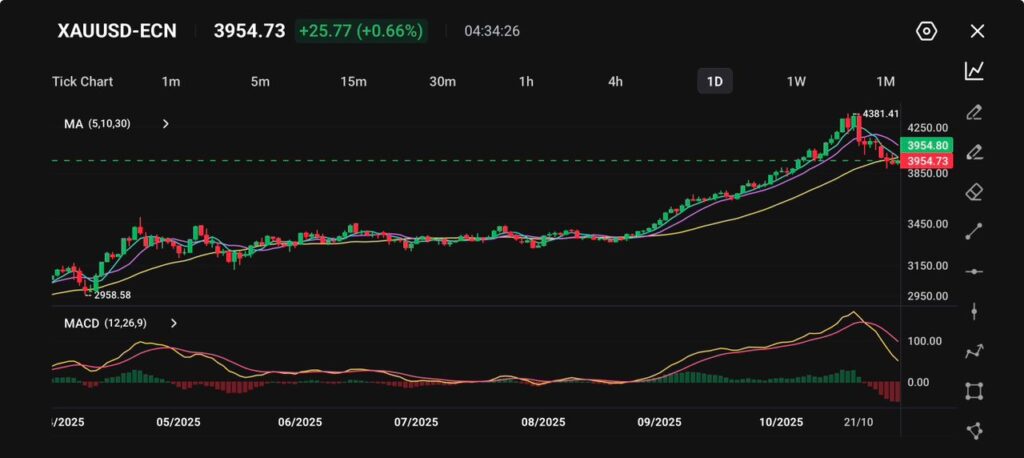This screenshot has width=1024, height=458.
Task: Switch to the 1W timeframe
Action: 796,81
